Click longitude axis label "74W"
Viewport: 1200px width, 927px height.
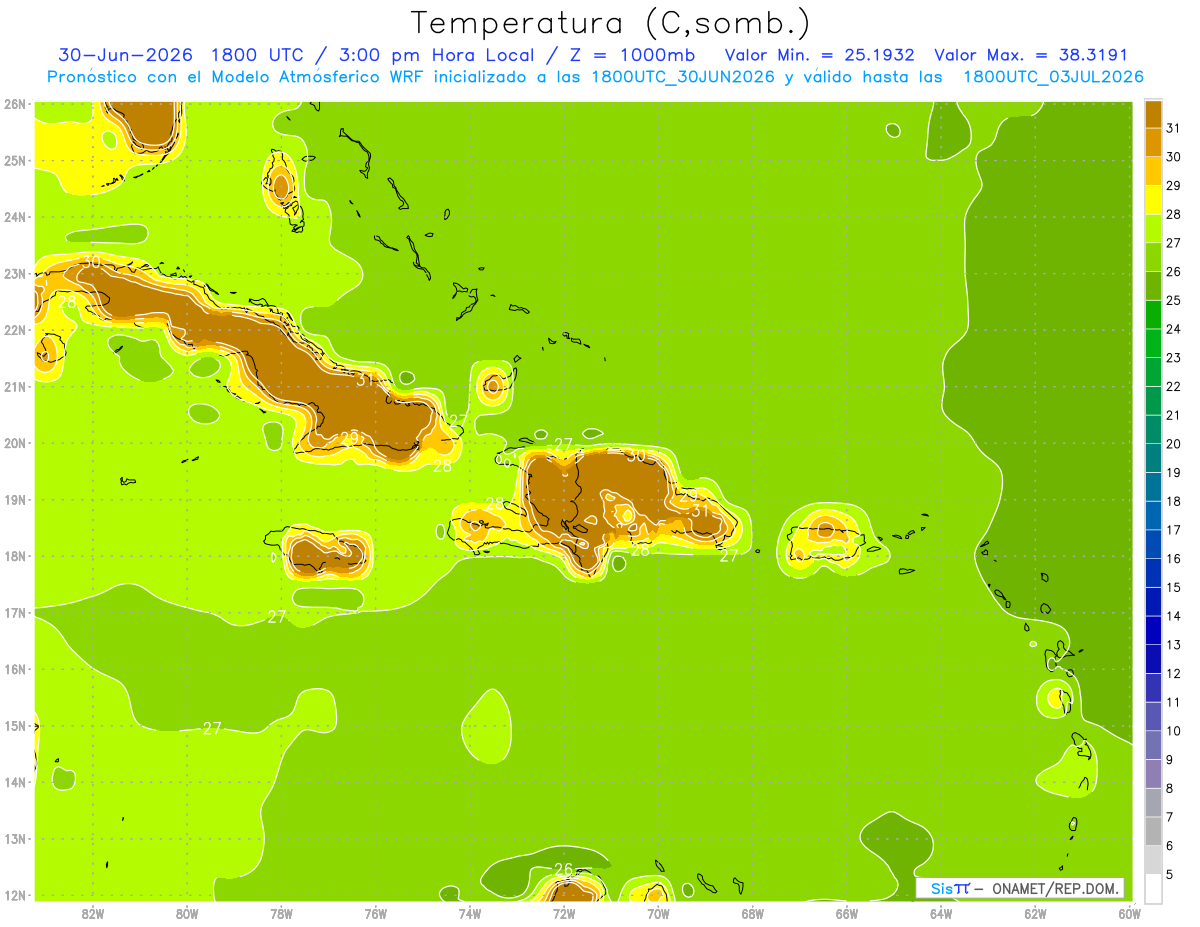click(x=469, y=913)
